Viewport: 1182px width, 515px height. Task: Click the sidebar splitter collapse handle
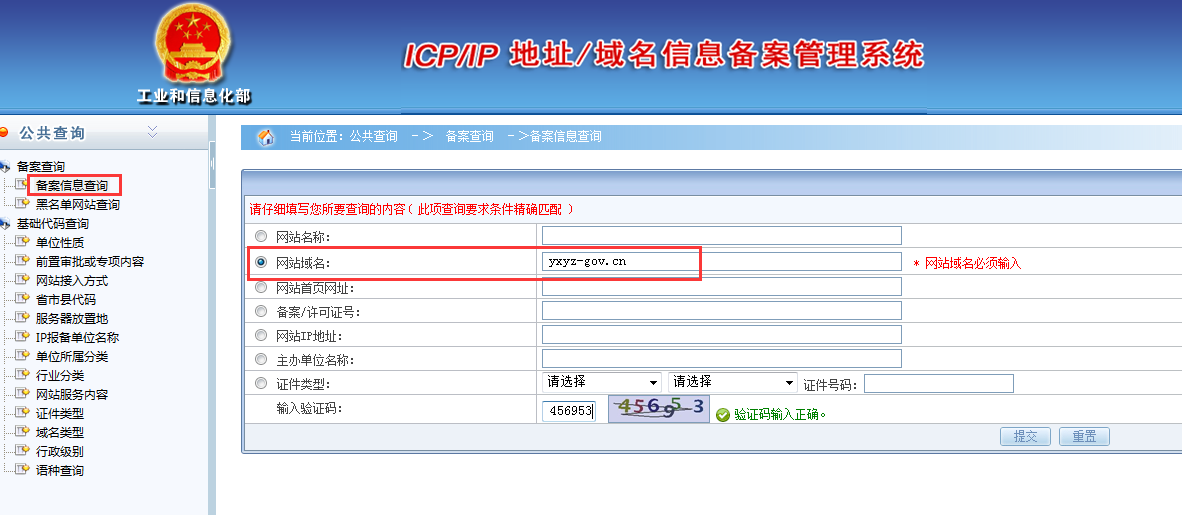(x=212, y=165)
